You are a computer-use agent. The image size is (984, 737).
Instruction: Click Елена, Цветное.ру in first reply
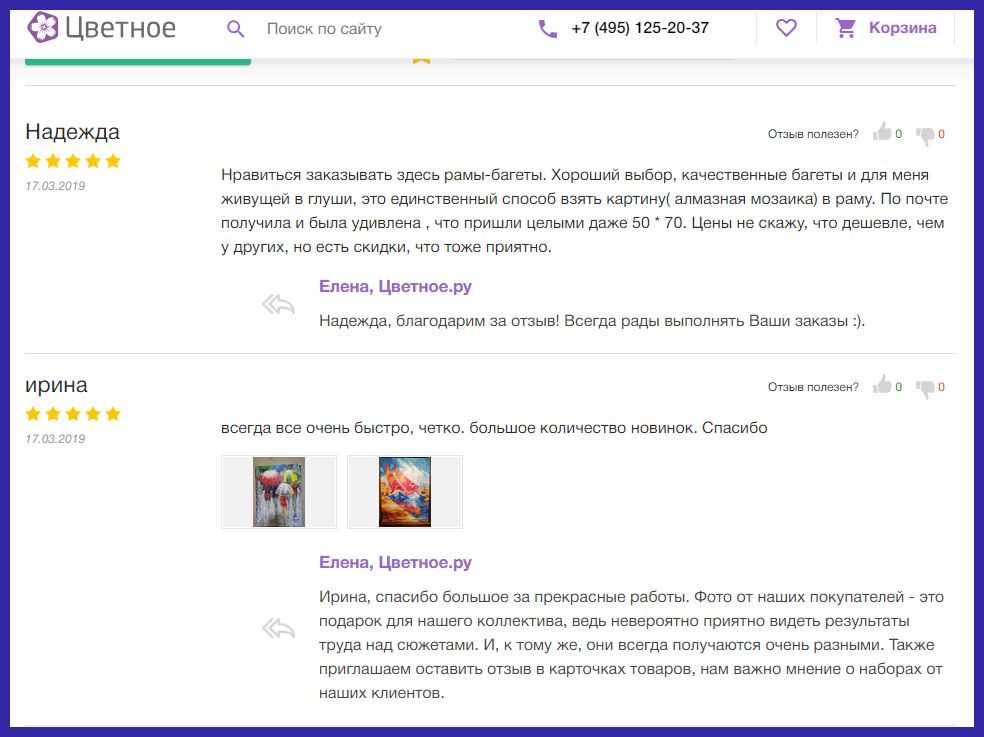click(395, 287)
